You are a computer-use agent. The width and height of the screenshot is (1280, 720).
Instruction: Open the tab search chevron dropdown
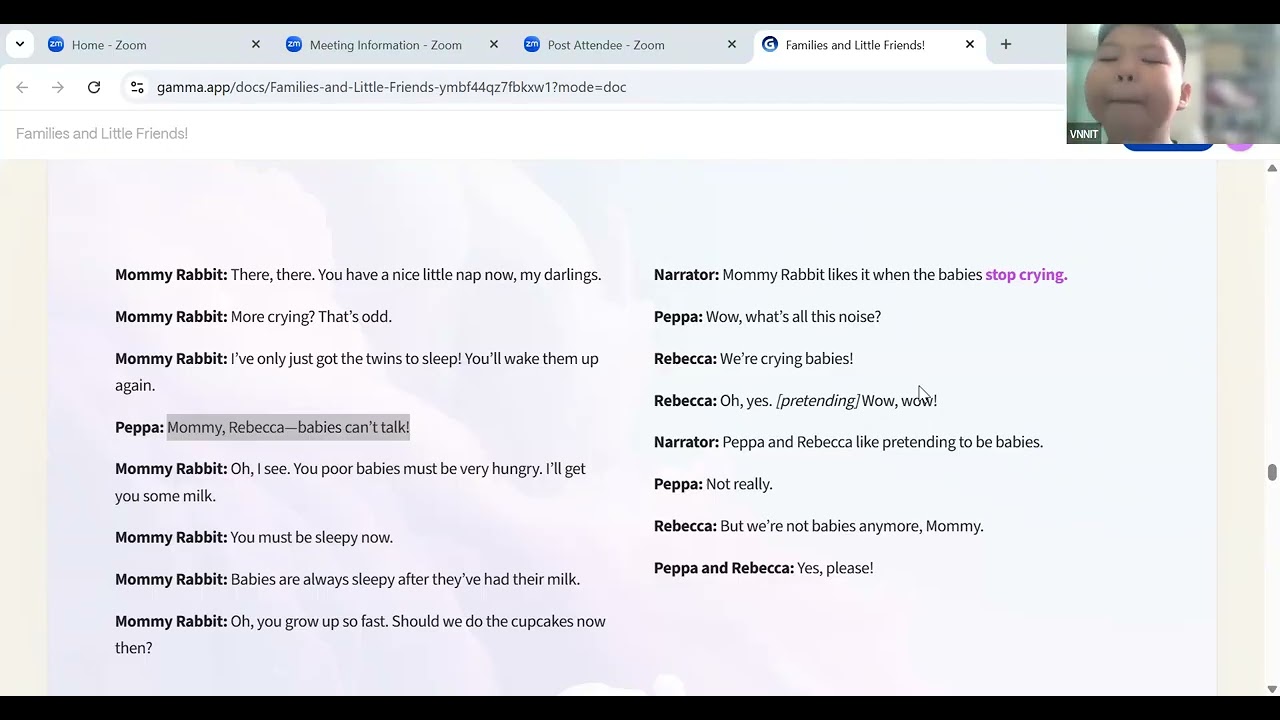click(20, 44)
